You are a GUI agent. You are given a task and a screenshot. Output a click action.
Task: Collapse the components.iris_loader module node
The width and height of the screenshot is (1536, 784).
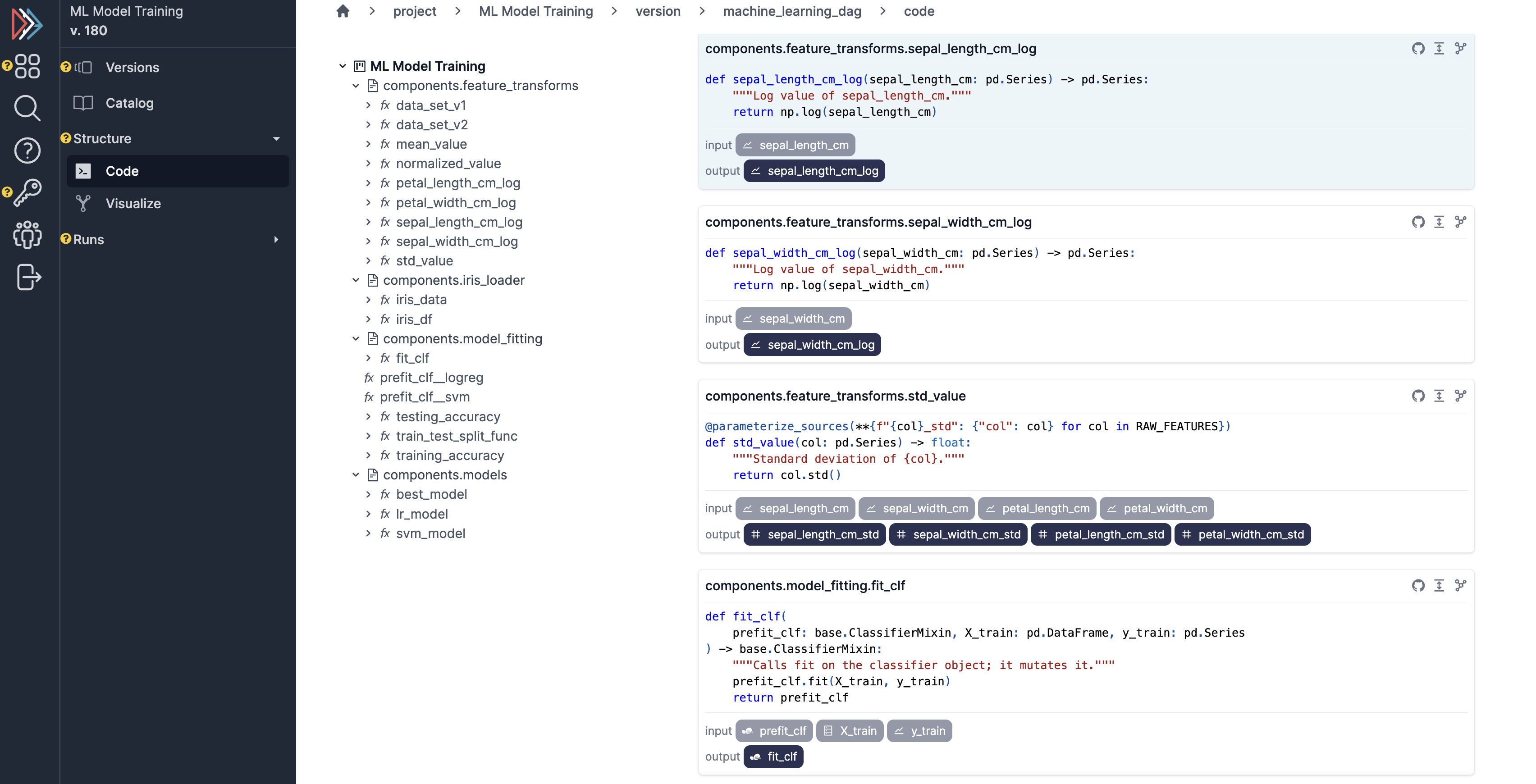[356, 280]
